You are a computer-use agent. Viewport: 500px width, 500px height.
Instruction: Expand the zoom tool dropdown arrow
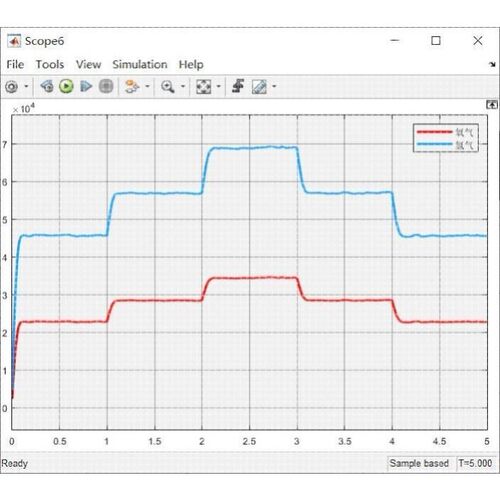(183, 86)
